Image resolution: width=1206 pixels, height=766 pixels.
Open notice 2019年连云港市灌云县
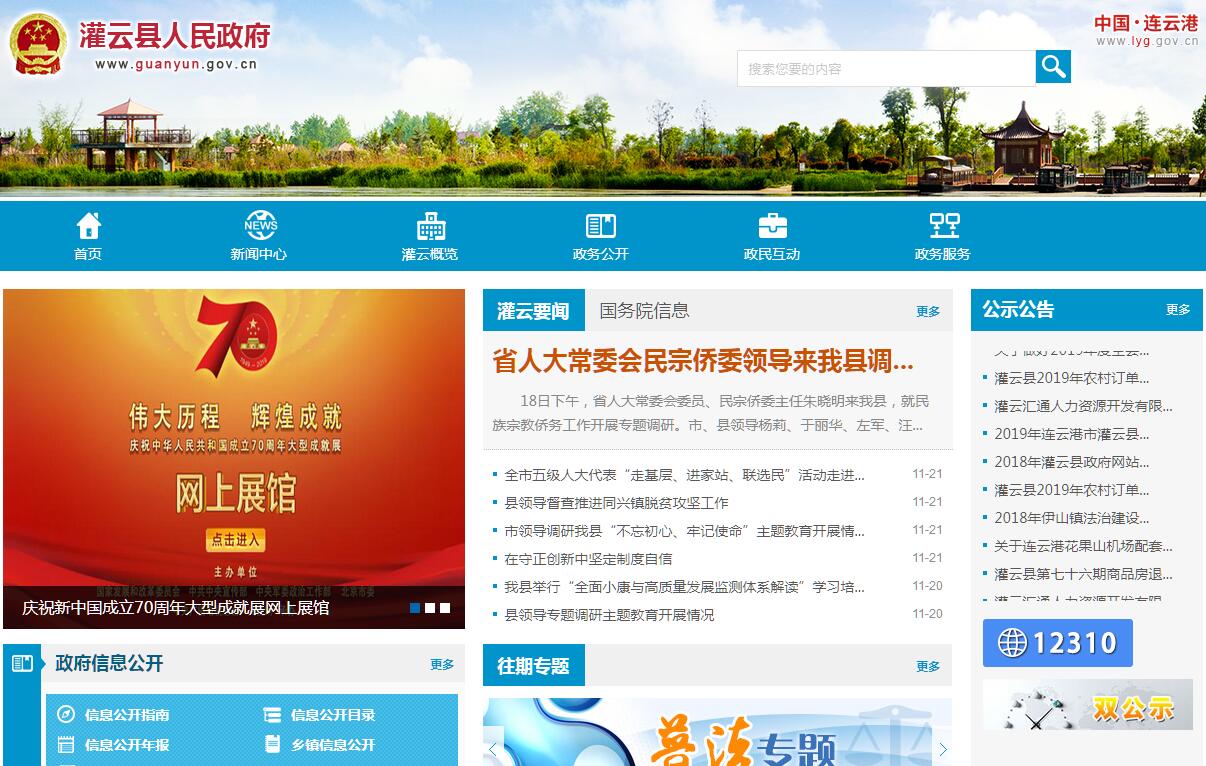point(1072,434)
